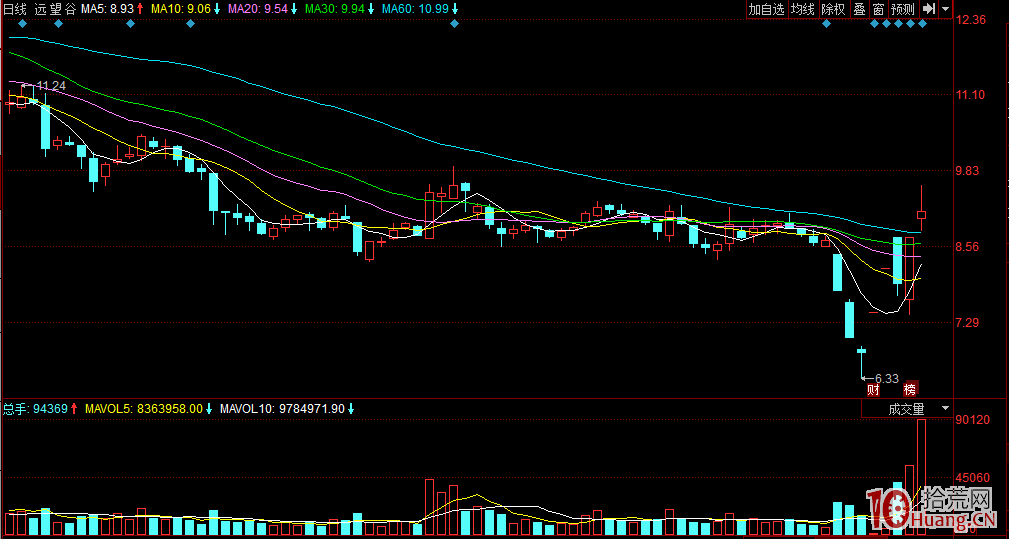
Task: Open the 窗 window layout button
Action: tap(878, 9)
